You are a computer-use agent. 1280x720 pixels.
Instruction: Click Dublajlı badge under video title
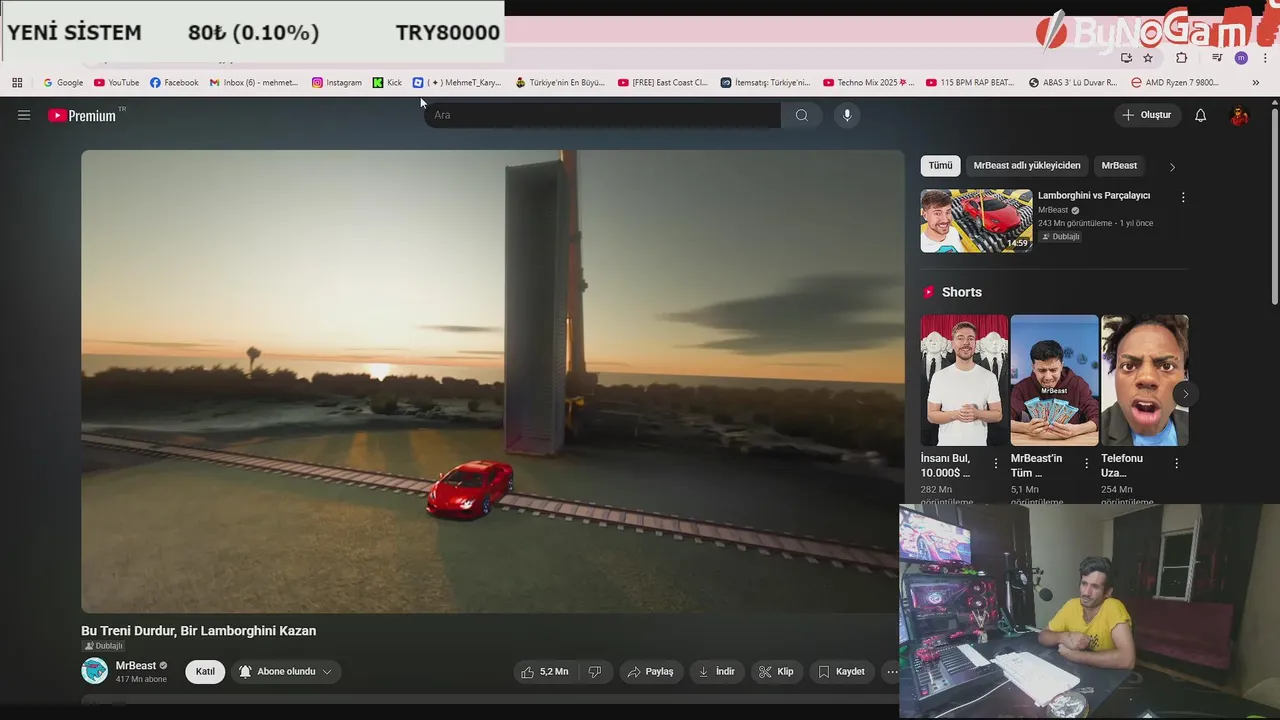(102, 646)
